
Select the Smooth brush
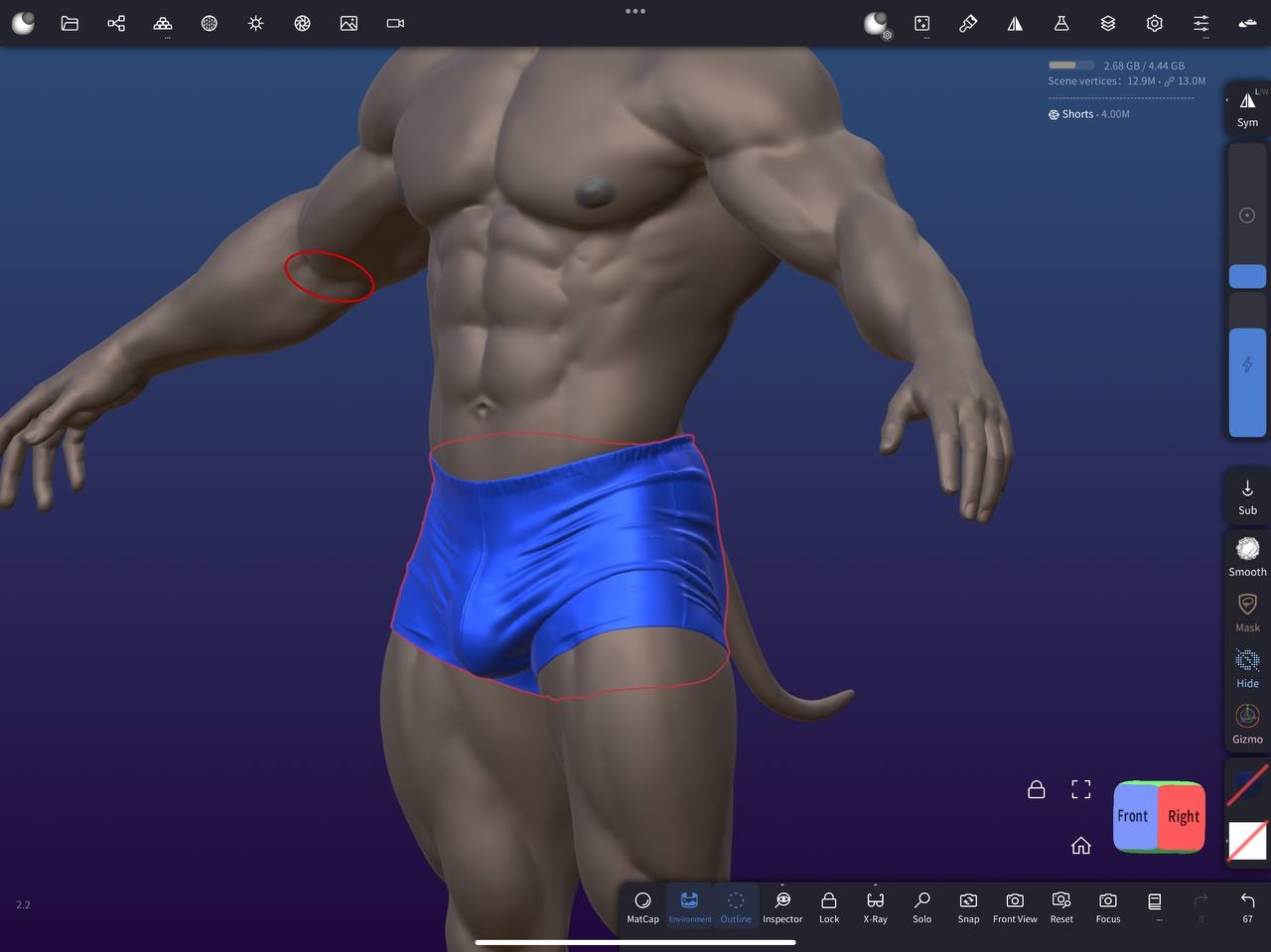1247,556
